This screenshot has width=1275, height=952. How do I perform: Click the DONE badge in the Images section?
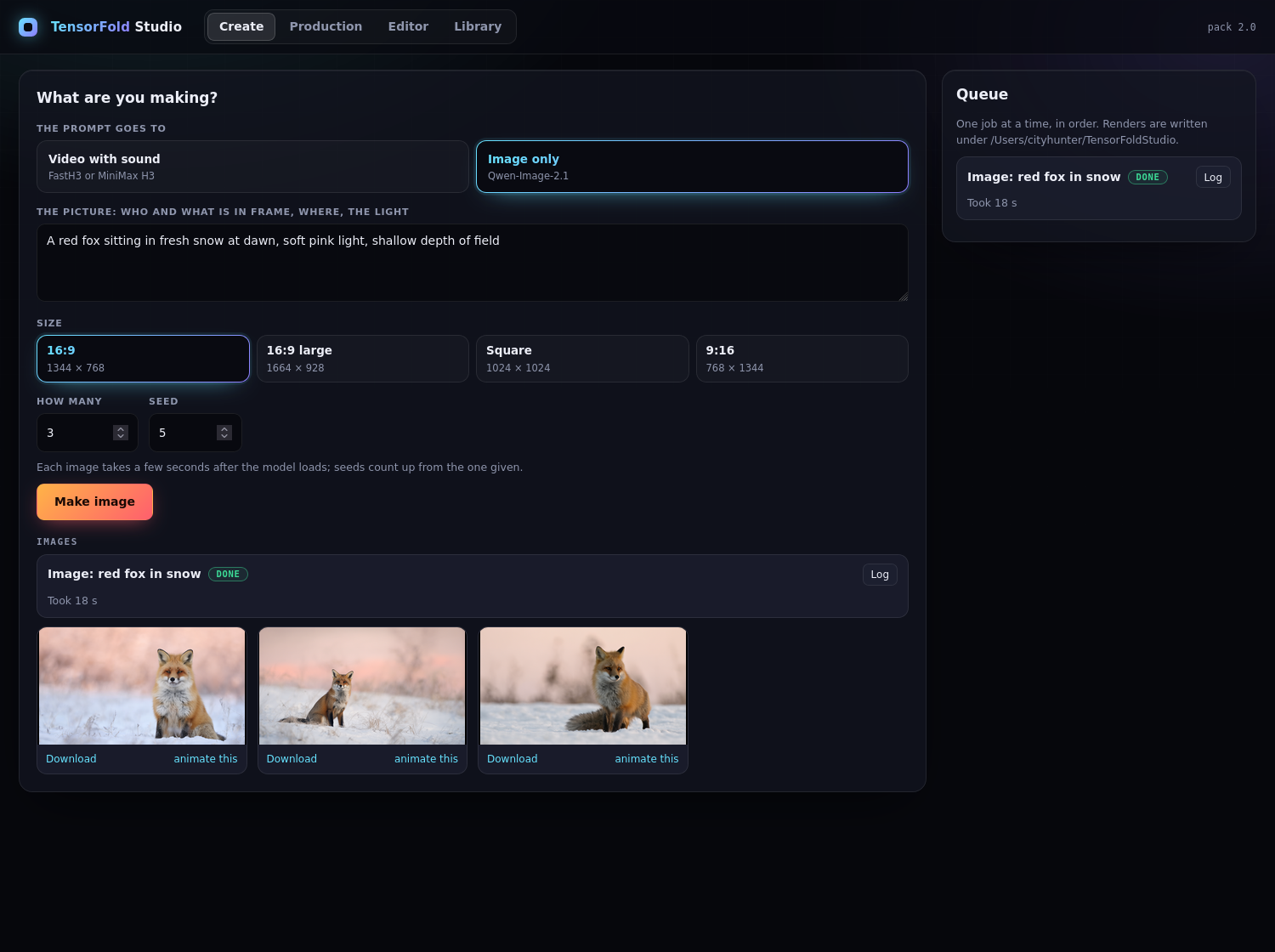[x=228, y=574]
